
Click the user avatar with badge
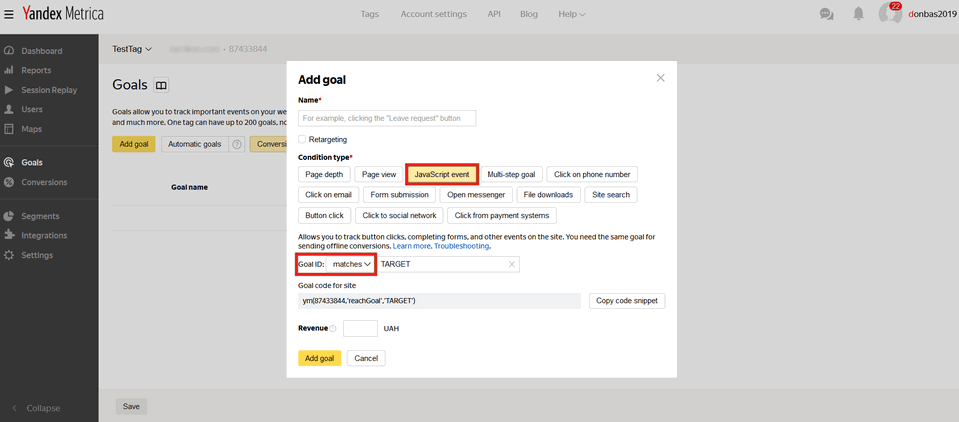tap(890, 13)
